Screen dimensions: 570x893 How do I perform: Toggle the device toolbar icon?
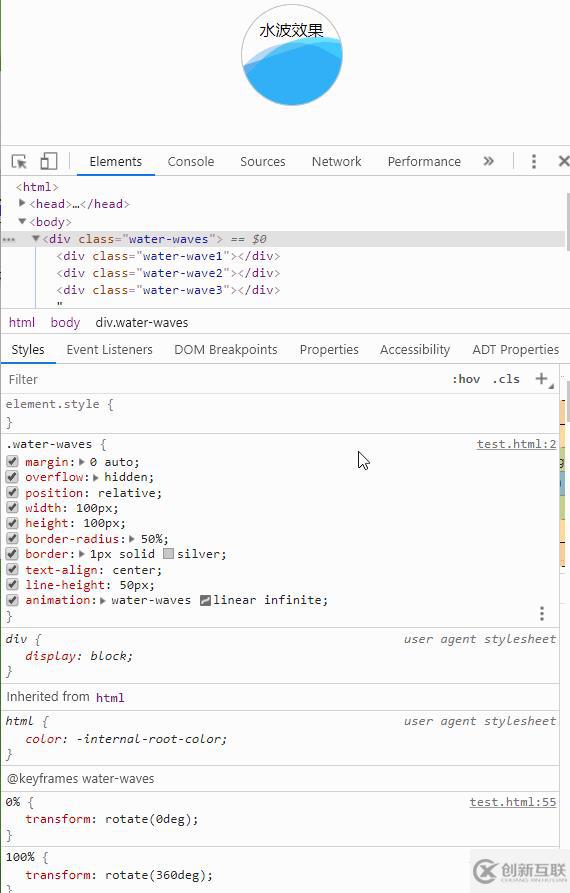(x=49, y=161)
